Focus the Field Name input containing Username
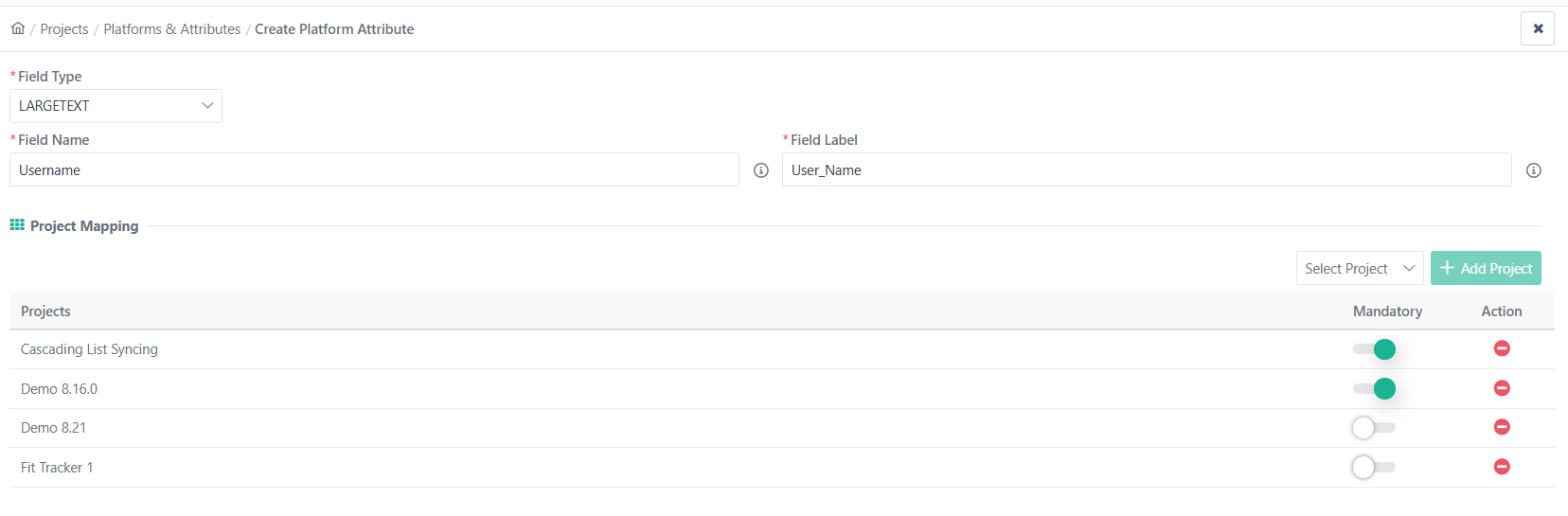Image resolution: width=1568 pixels, height=516 pixels. click(374, 170)
